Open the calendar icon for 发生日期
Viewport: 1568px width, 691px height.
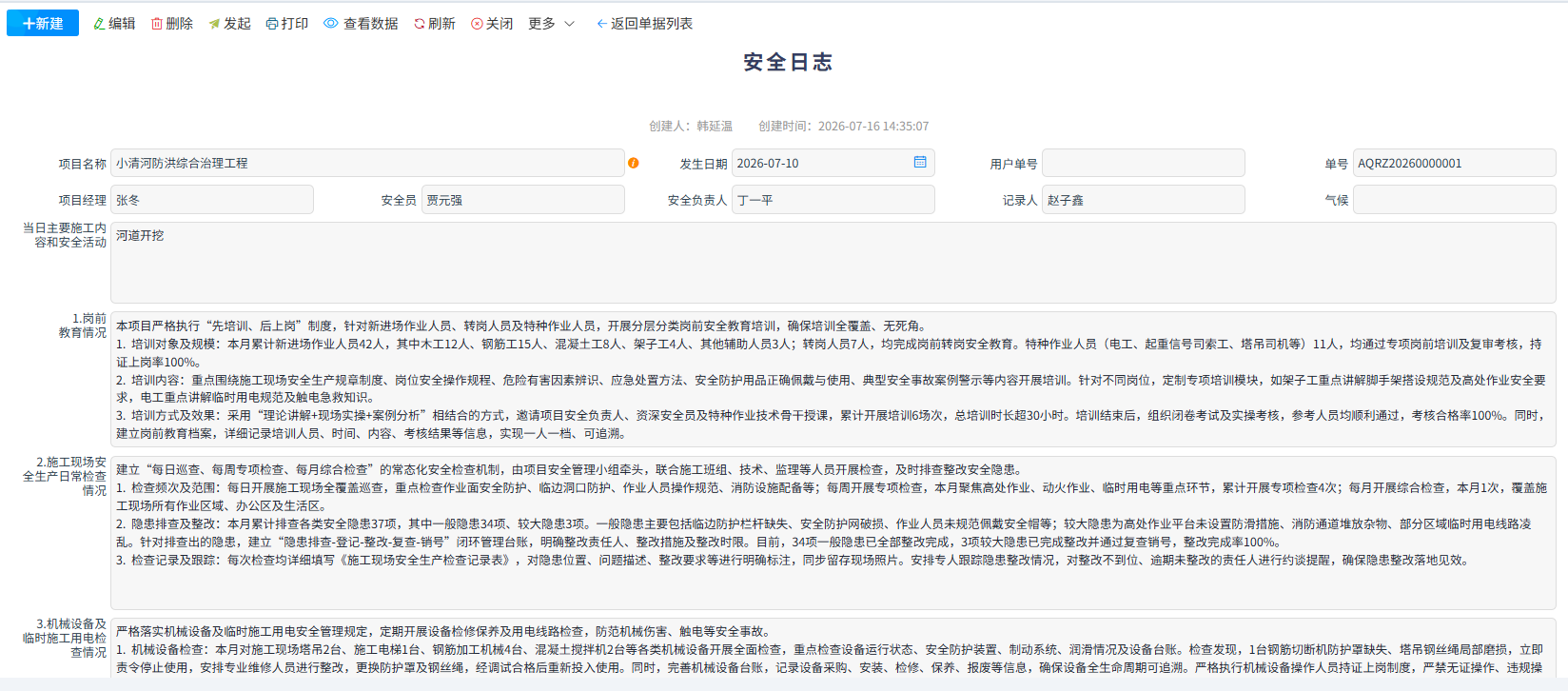pyautogui.click(x=920, y=162)
